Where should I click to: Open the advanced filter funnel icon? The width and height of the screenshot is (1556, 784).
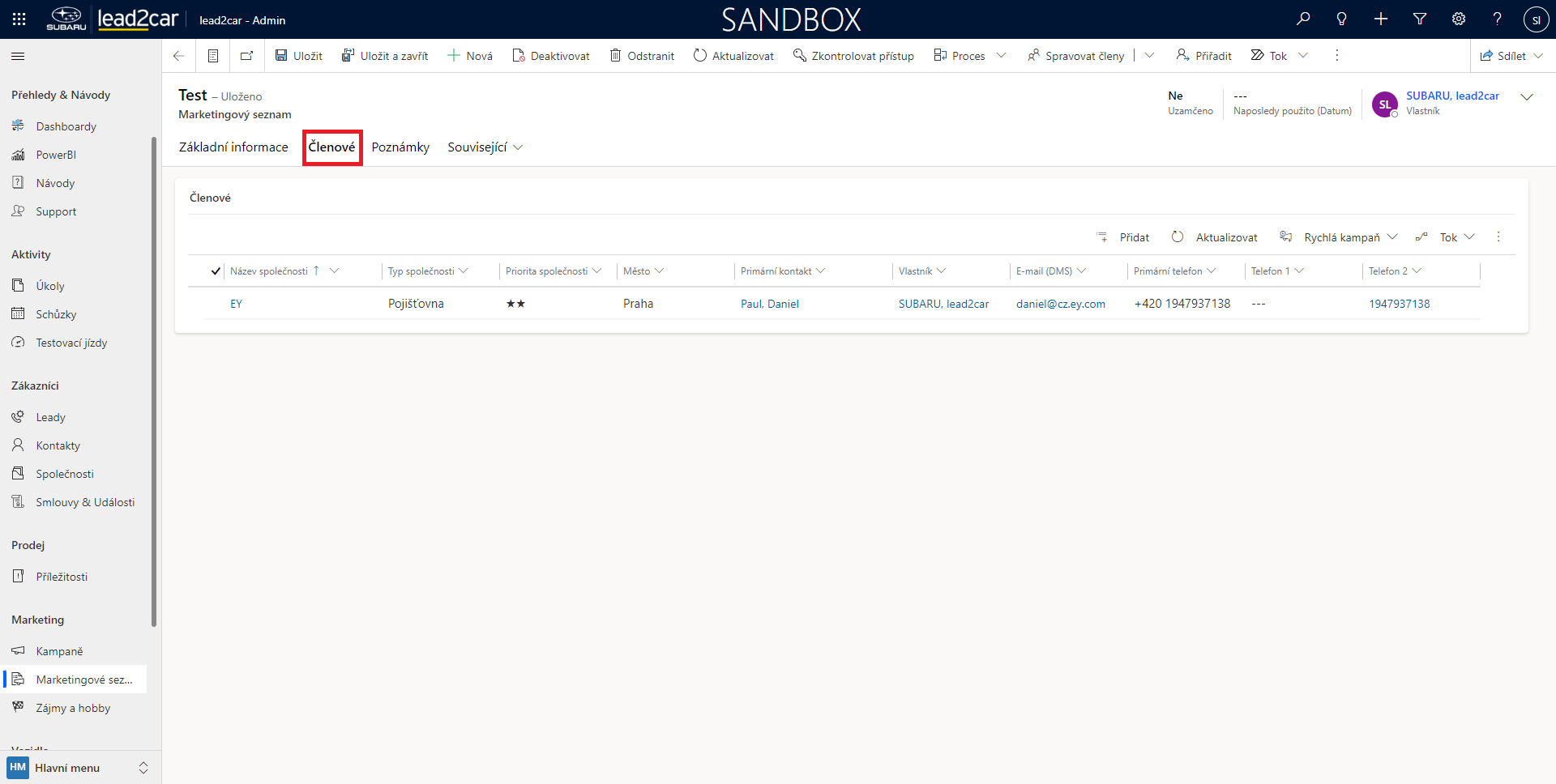[x=1420, y=19]
